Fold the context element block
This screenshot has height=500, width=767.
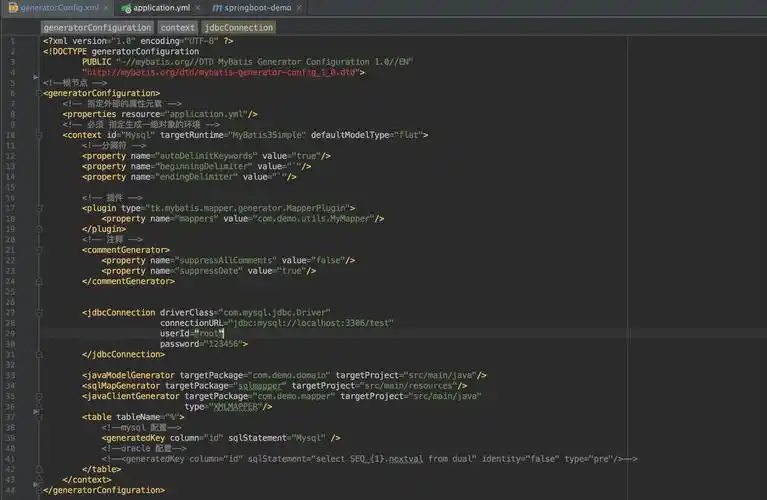[x=37, y=134]
